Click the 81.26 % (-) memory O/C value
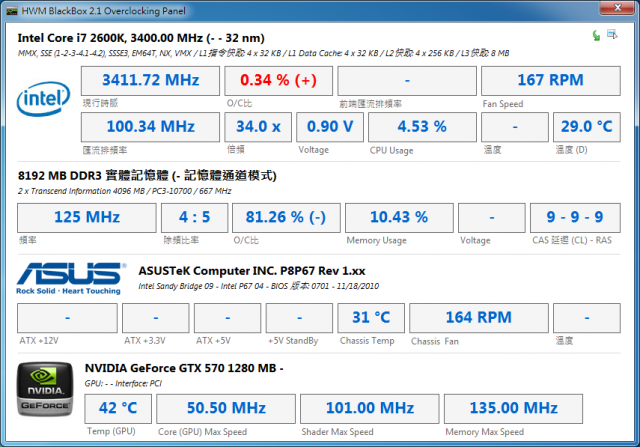 click(x=286, y=218)
